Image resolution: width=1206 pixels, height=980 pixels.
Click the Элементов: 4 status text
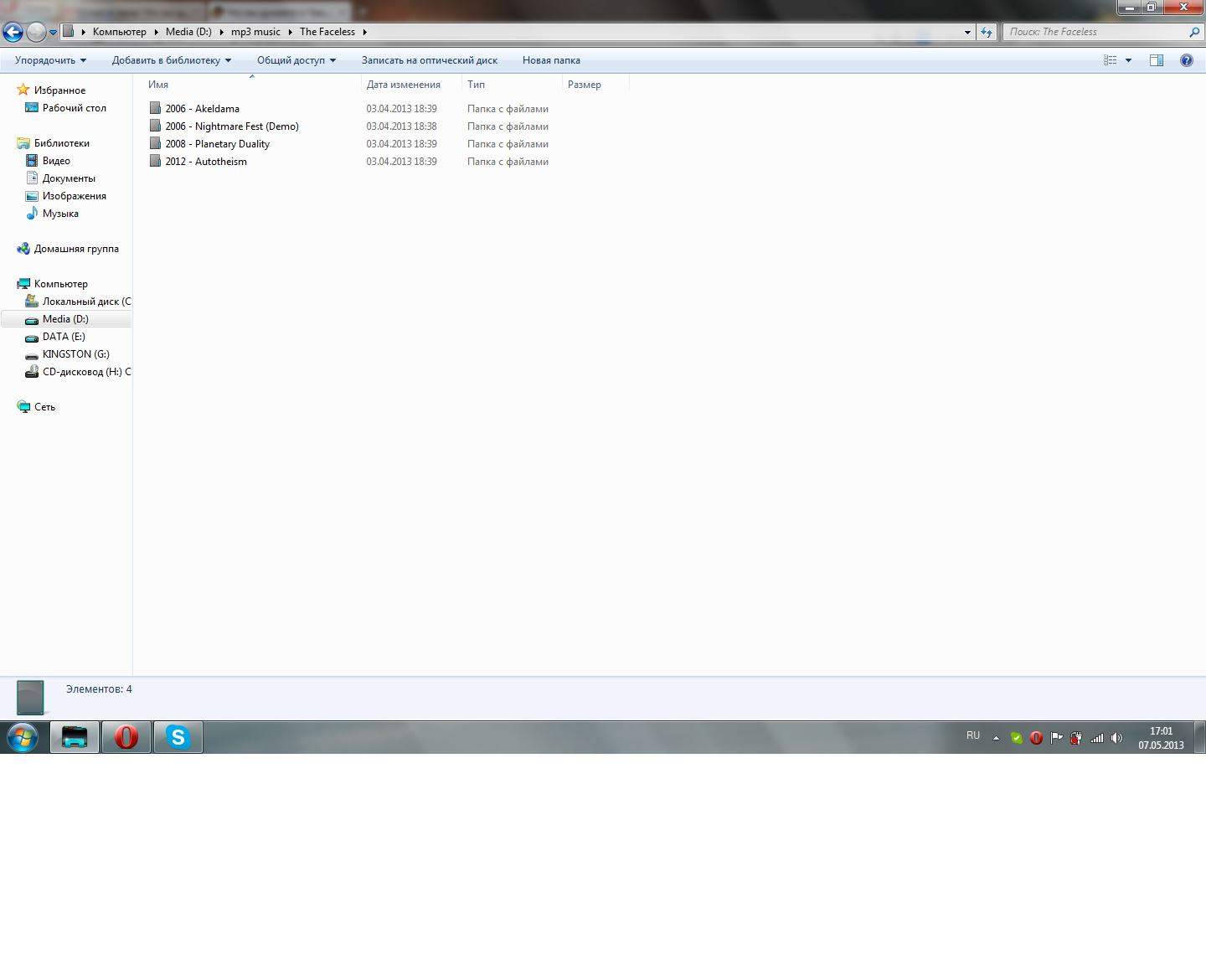click(x=99, y=689)
